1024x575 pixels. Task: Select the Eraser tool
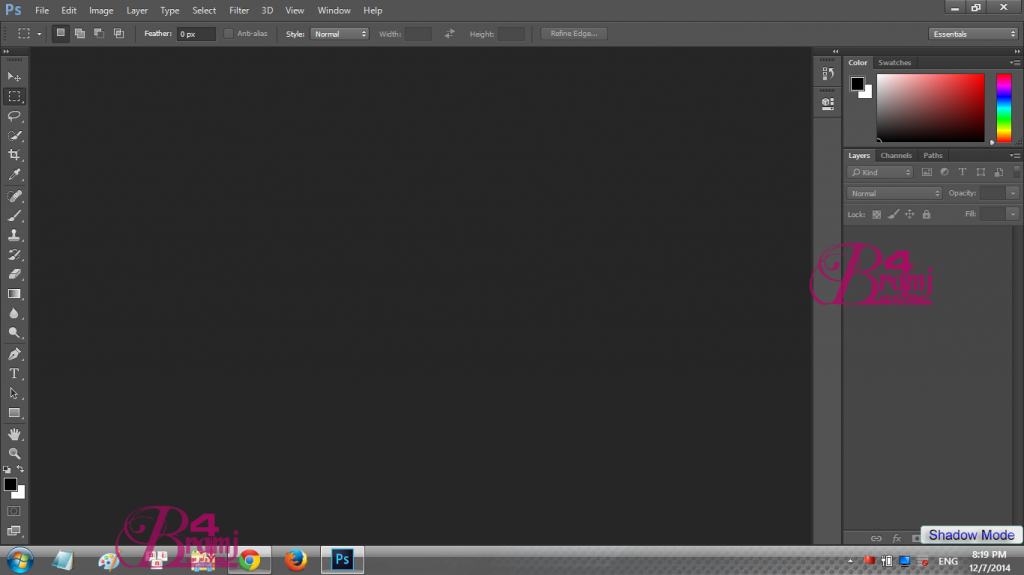(14, 274)
